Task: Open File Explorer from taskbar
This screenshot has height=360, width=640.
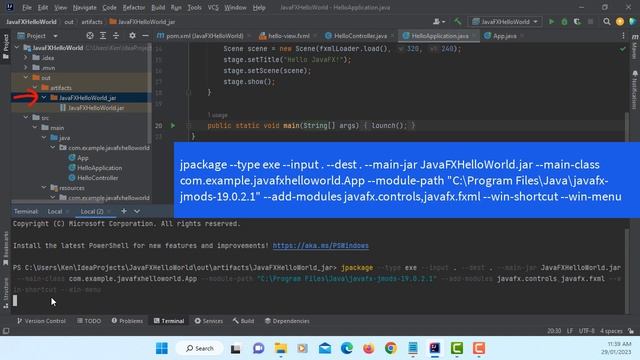Action: 280,348
